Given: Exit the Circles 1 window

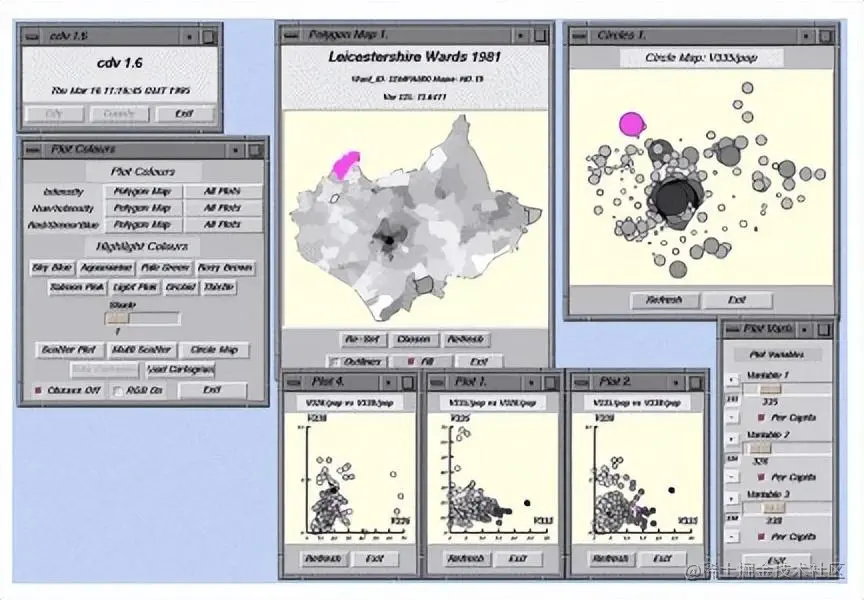Looking at the screenshot, I should pos(737,300).
